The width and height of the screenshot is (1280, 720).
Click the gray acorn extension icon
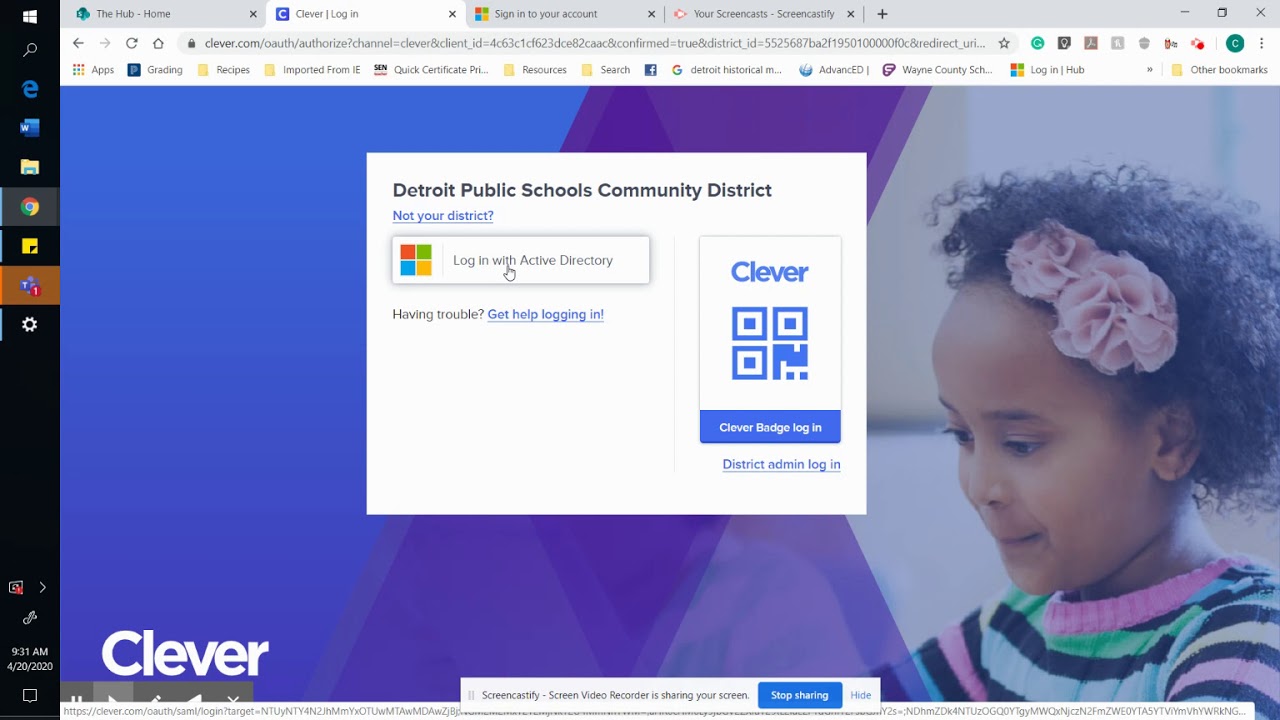click(x=1144, y=43)
